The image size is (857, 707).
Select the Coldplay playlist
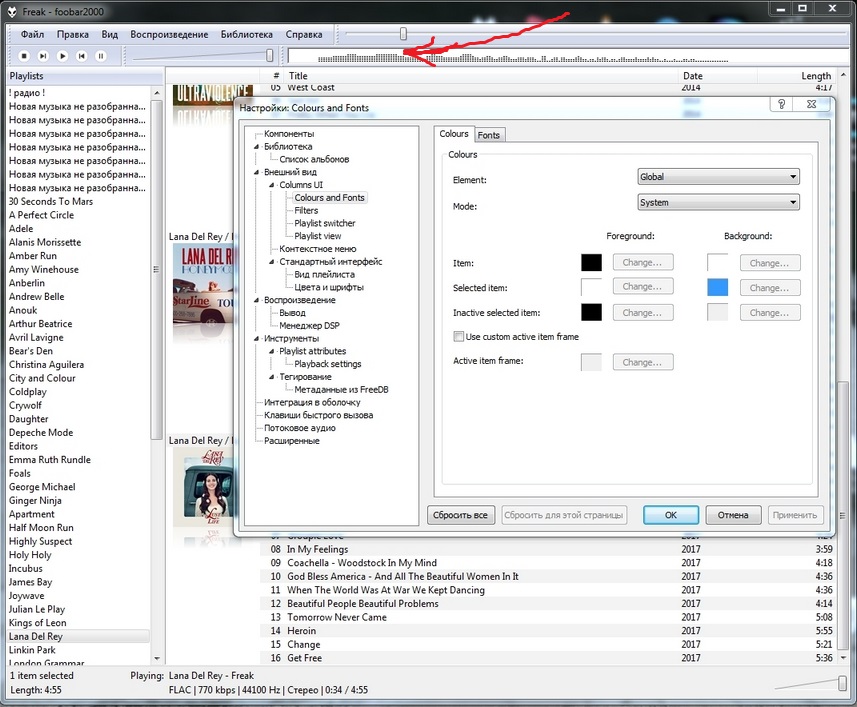28,392
